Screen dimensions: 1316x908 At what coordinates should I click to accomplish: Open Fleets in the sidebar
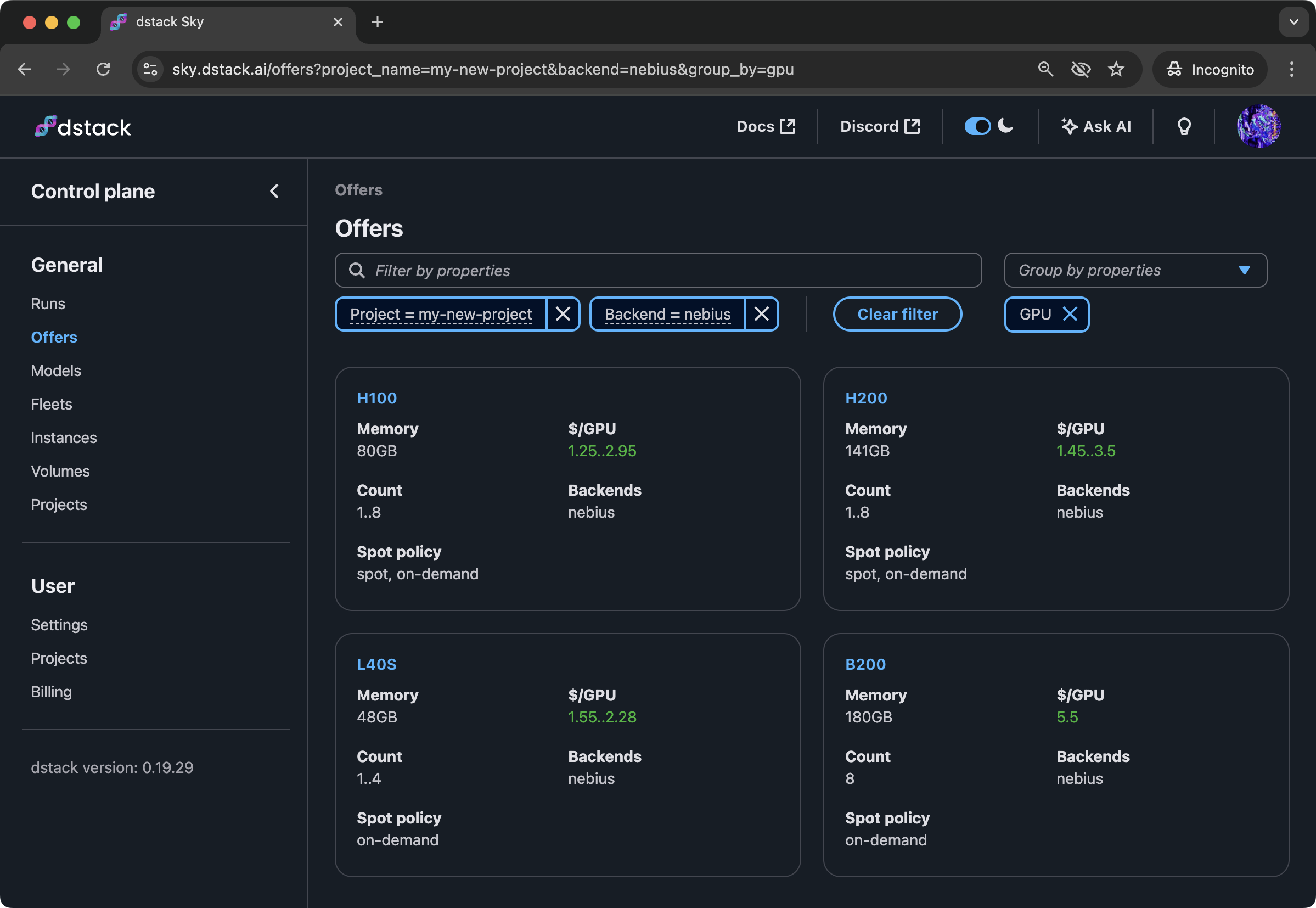(x=51, y=405)
